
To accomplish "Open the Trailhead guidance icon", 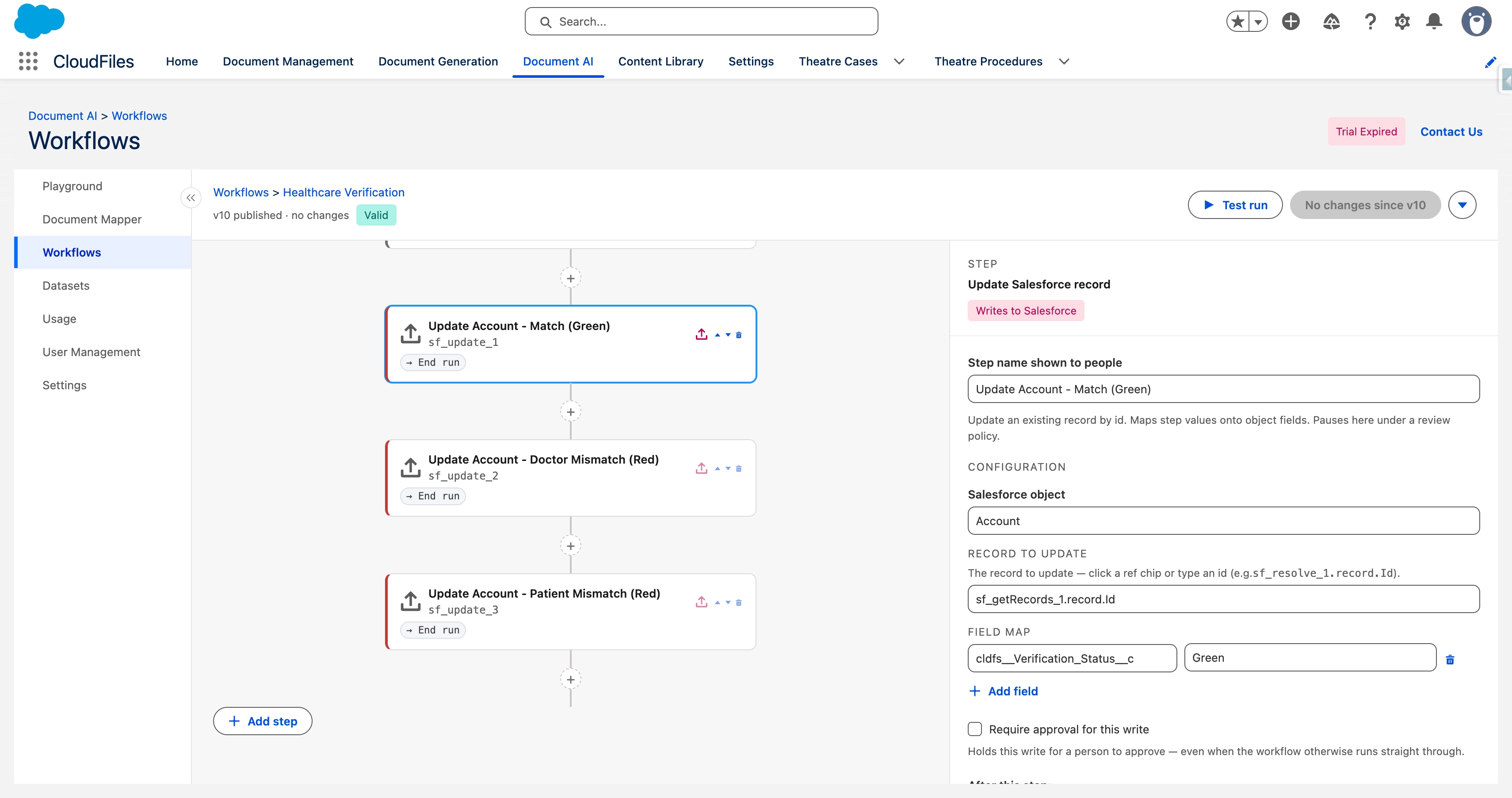I will click(1331, 22).
